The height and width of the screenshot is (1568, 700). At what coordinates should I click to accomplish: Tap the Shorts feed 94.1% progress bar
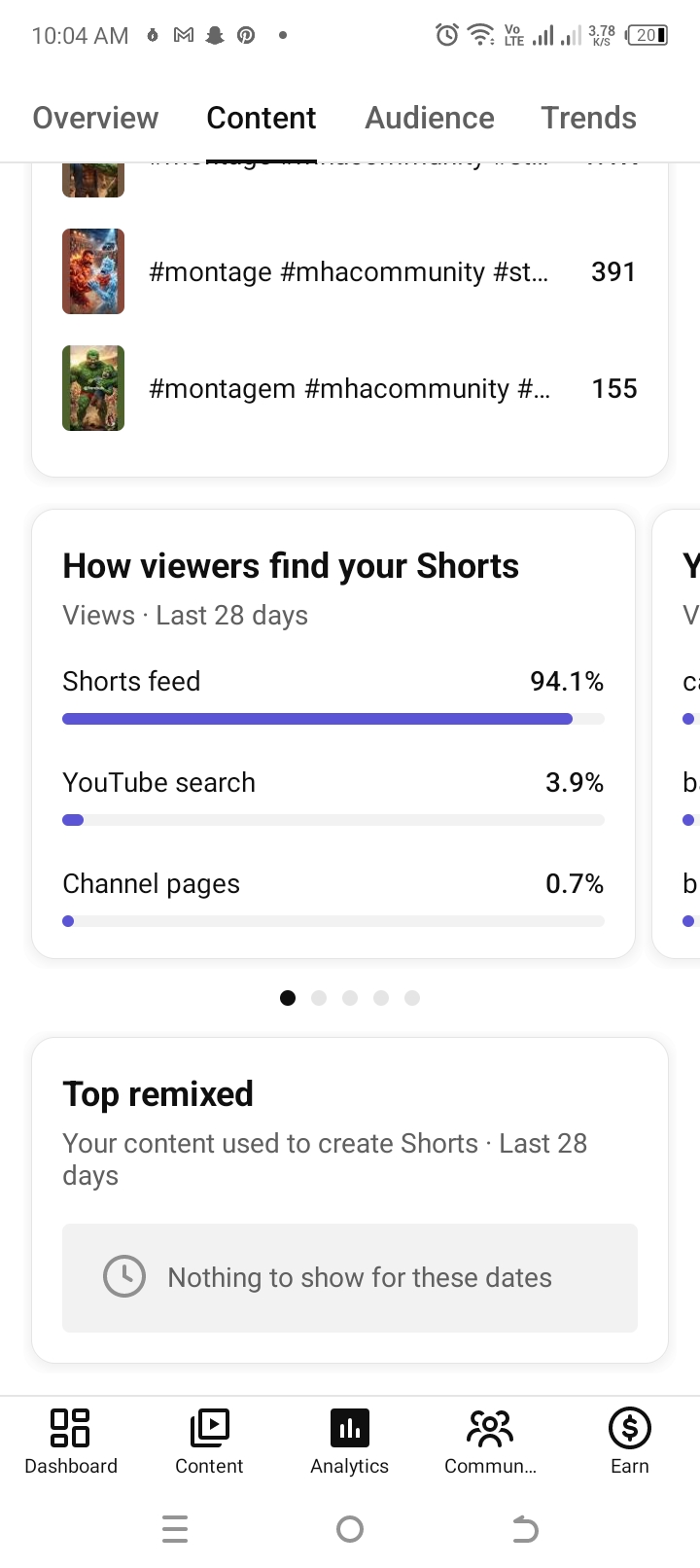(x=333, y=719)
